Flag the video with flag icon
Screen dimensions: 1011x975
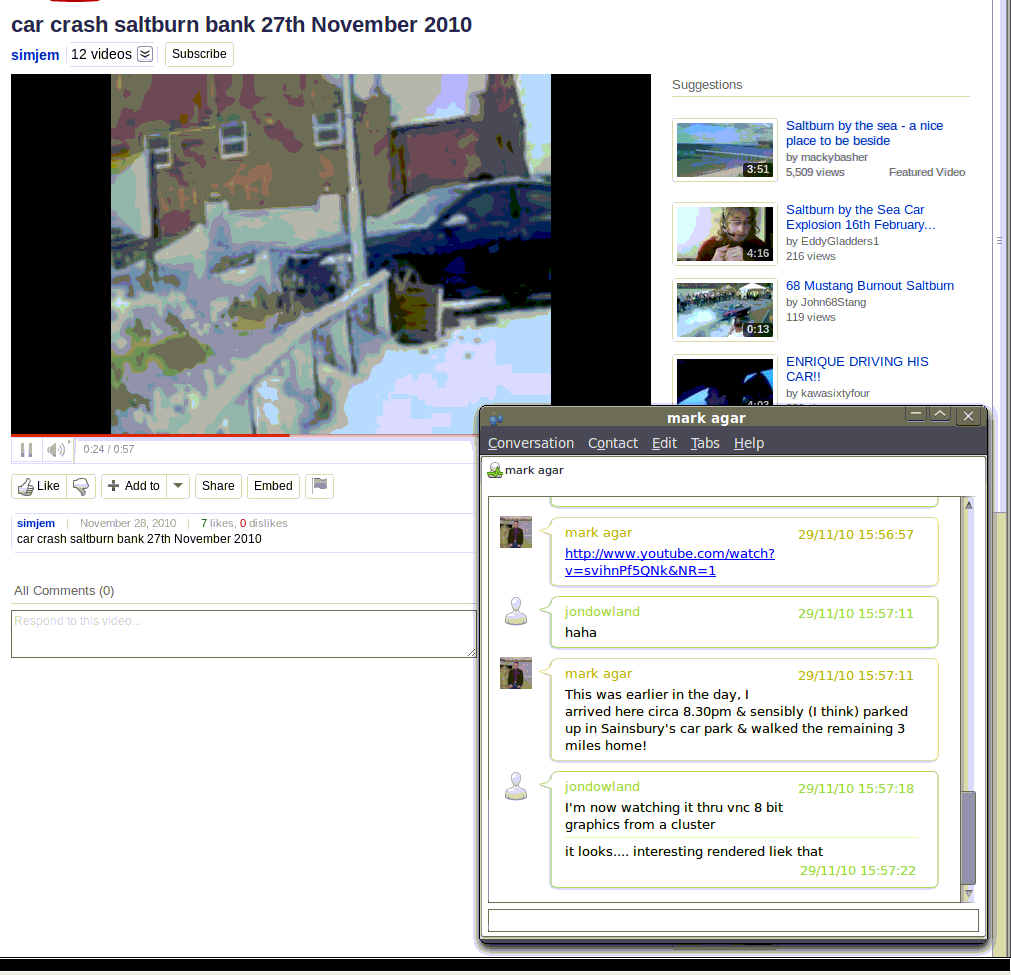pyautogui.click(x=319, y=486)
